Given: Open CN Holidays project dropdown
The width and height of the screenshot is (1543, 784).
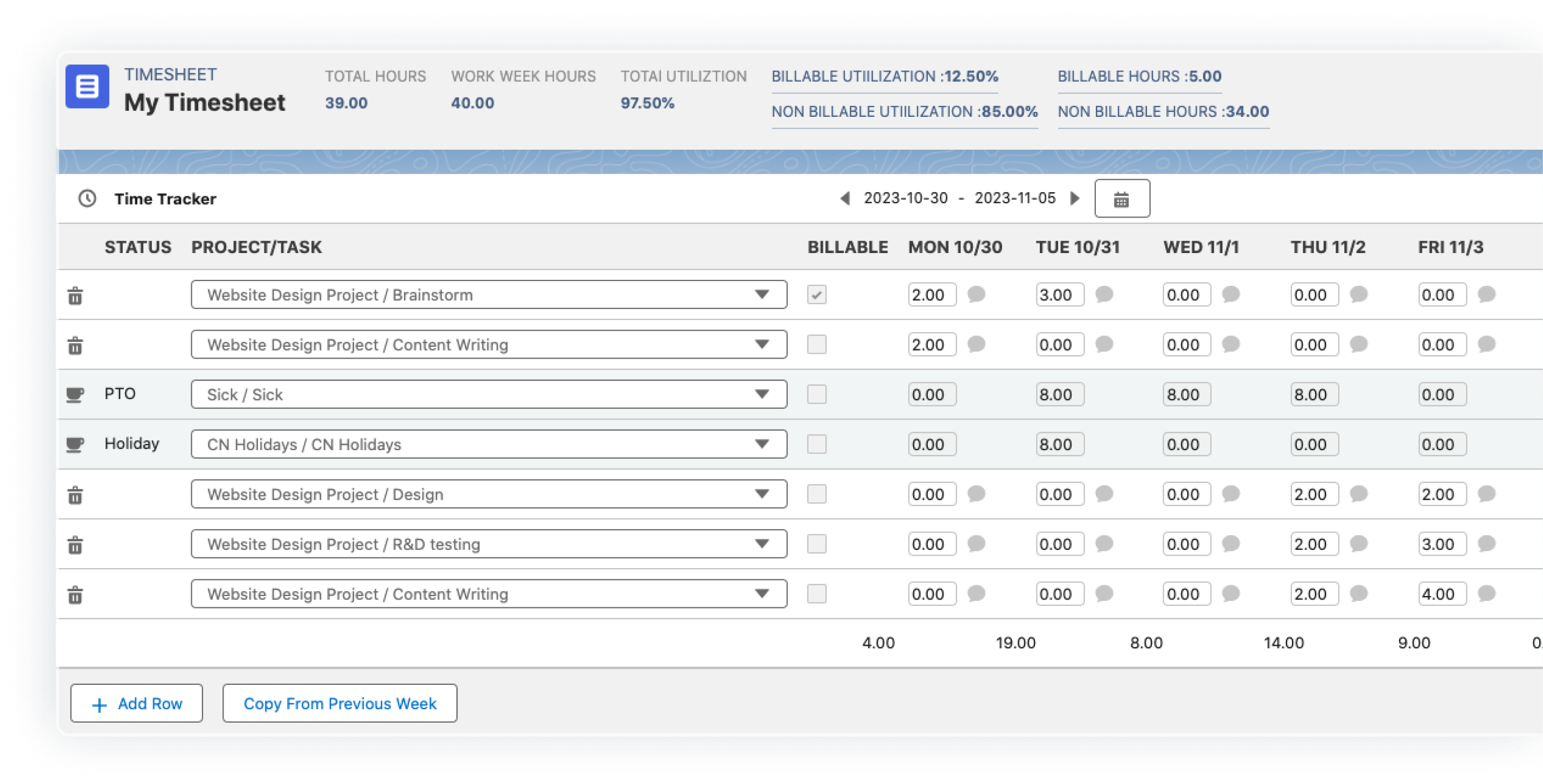Looking at the screenshot, I should (x=488, y=444).
